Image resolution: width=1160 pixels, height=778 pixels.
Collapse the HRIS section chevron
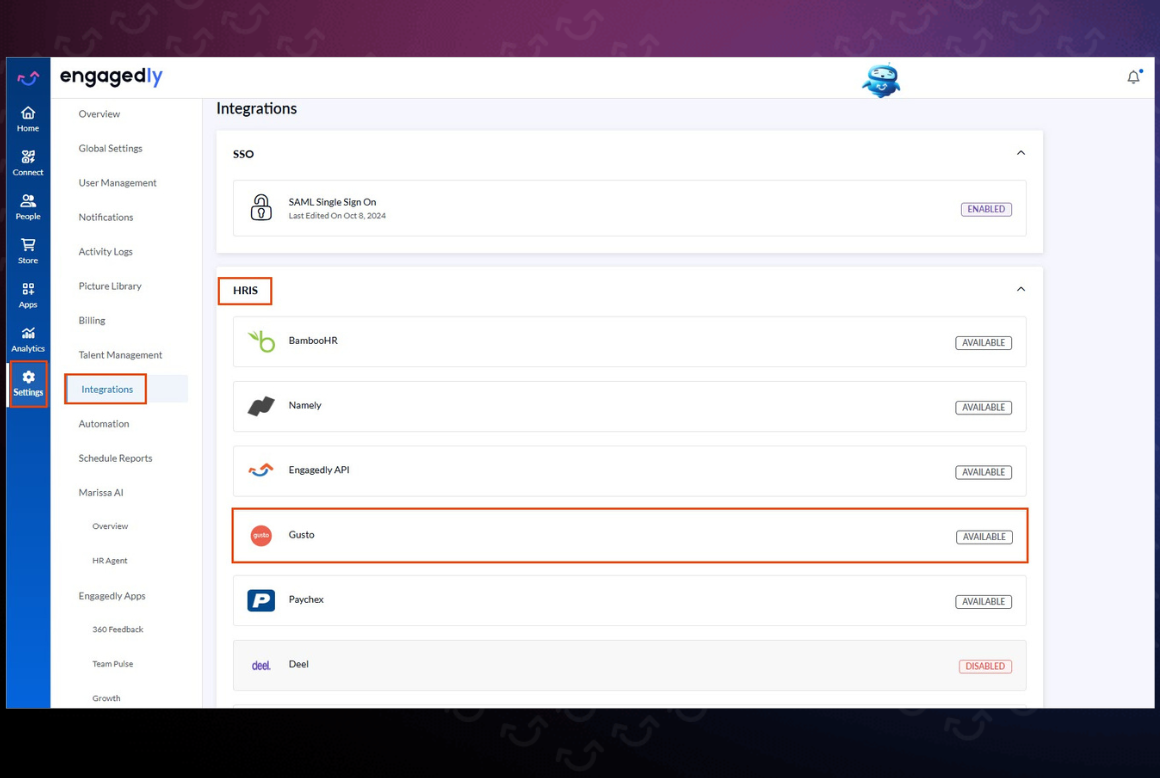coord(1021,289)
